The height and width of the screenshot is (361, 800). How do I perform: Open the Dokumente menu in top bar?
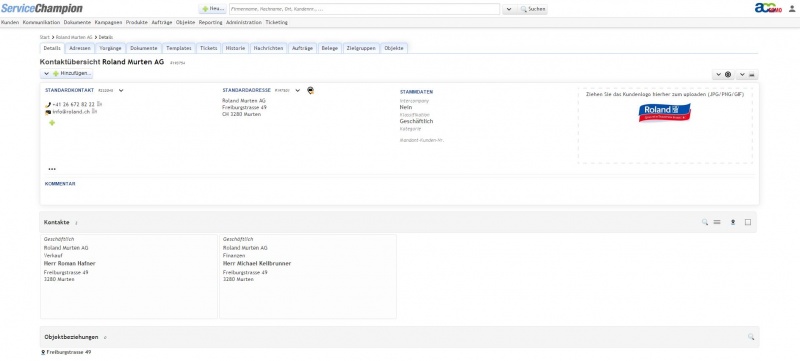click(x=78, y=22)
